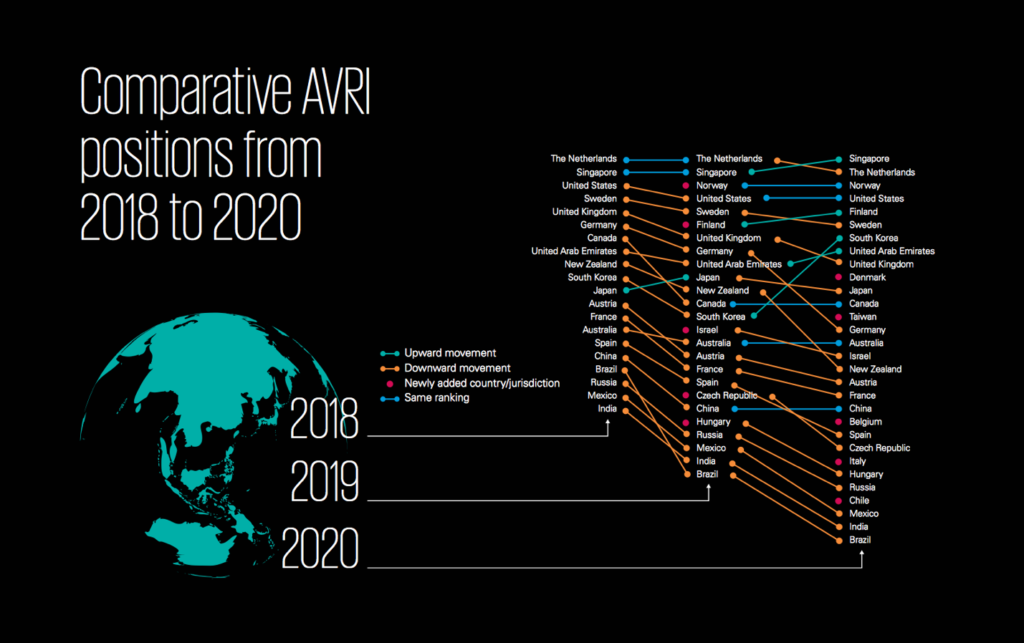Screen dimensions: 1024x643
Task: Click the pink dot next to Denmark
Action: tap(837, 277)
